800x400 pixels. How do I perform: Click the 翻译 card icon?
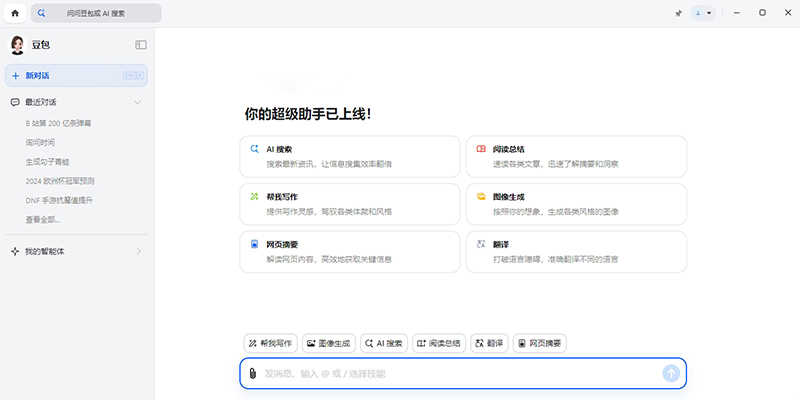coord(481,244)
